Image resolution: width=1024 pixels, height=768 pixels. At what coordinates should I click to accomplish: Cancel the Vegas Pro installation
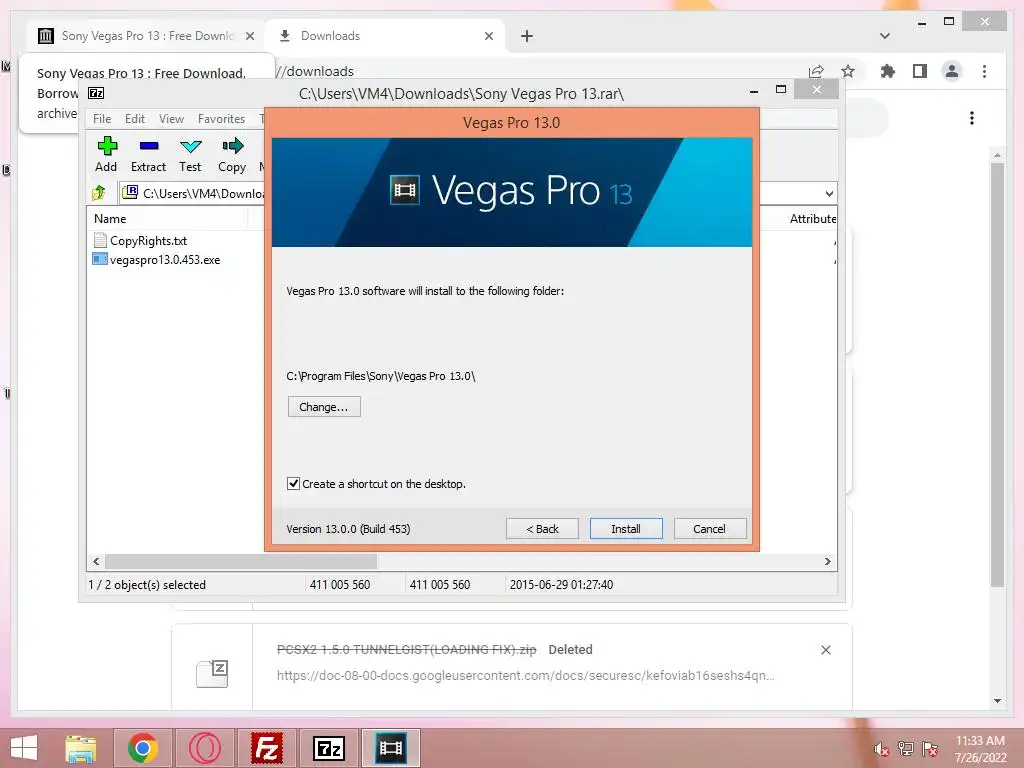tap(709, 529)
